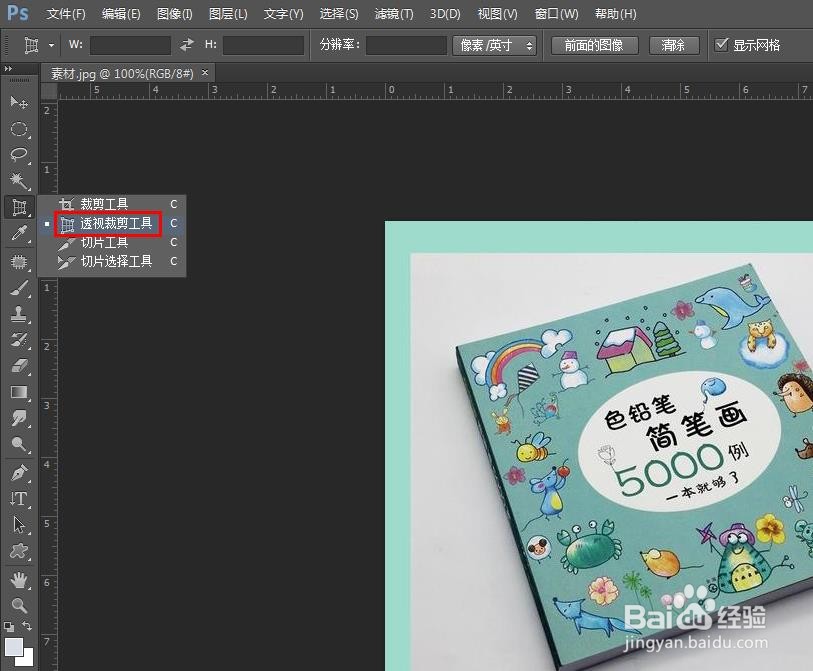Viewport: 813px width, 671px height.
Task: Click the 清除 button
Action: point(674,45)
